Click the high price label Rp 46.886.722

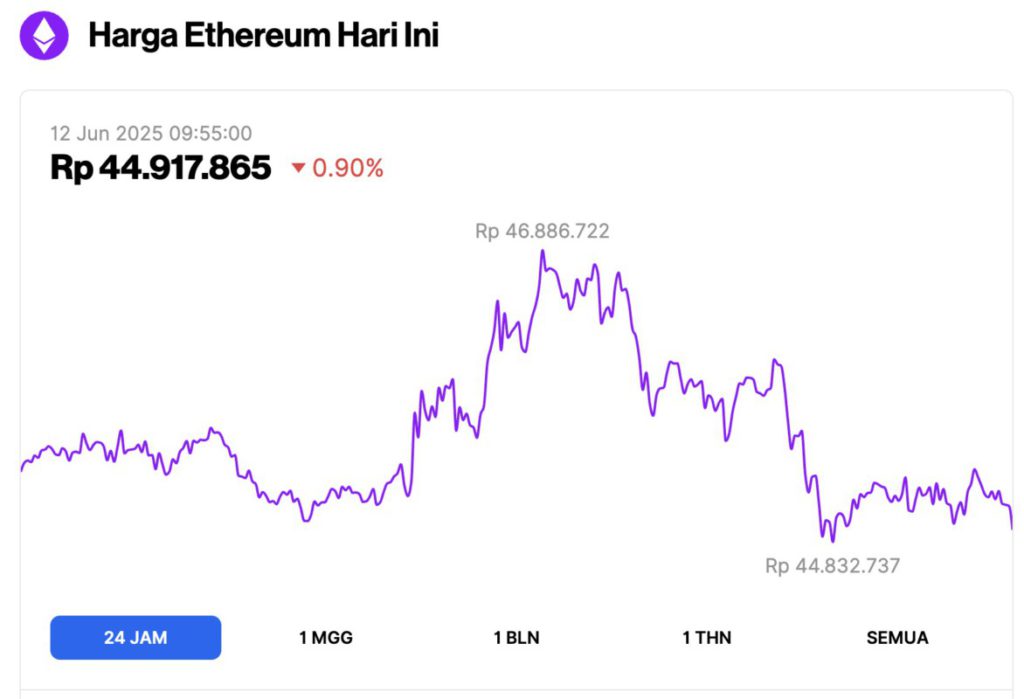click(542, 231)
